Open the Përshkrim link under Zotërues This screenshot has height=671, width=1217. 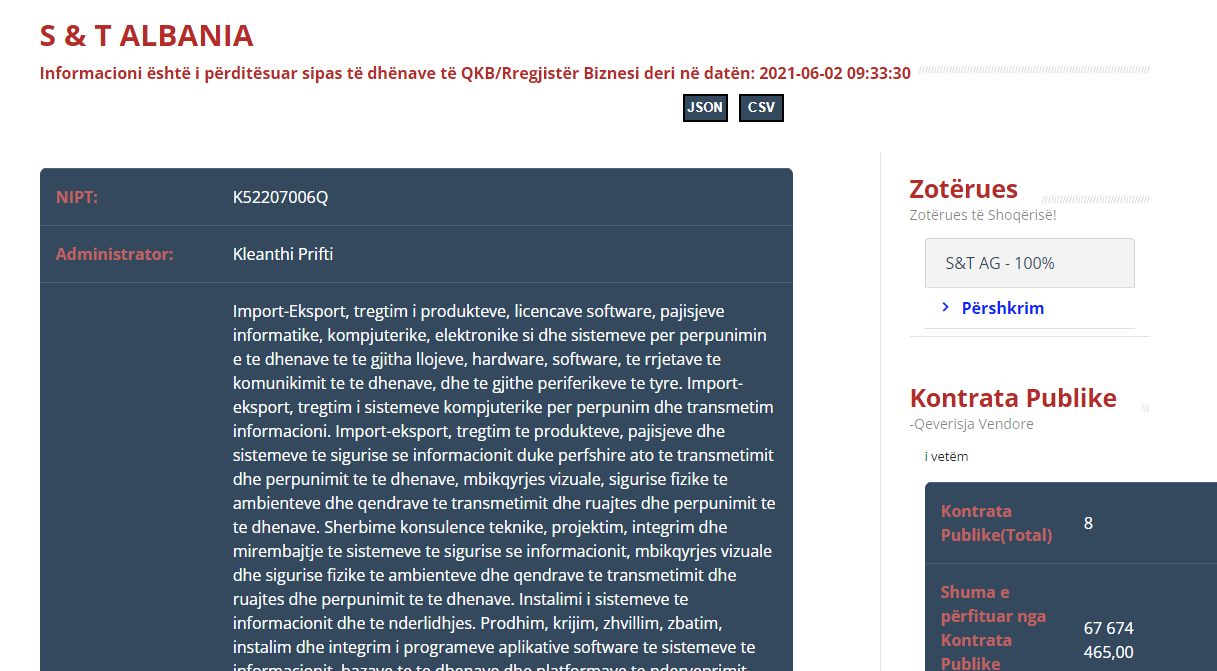click(1002, 308)
